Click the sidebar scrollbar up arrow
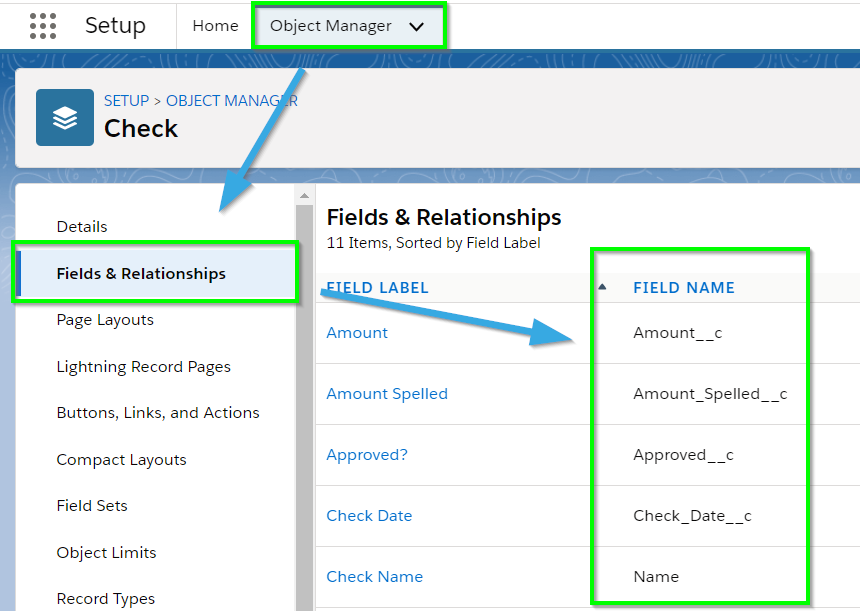 click(x=304, y=196)
